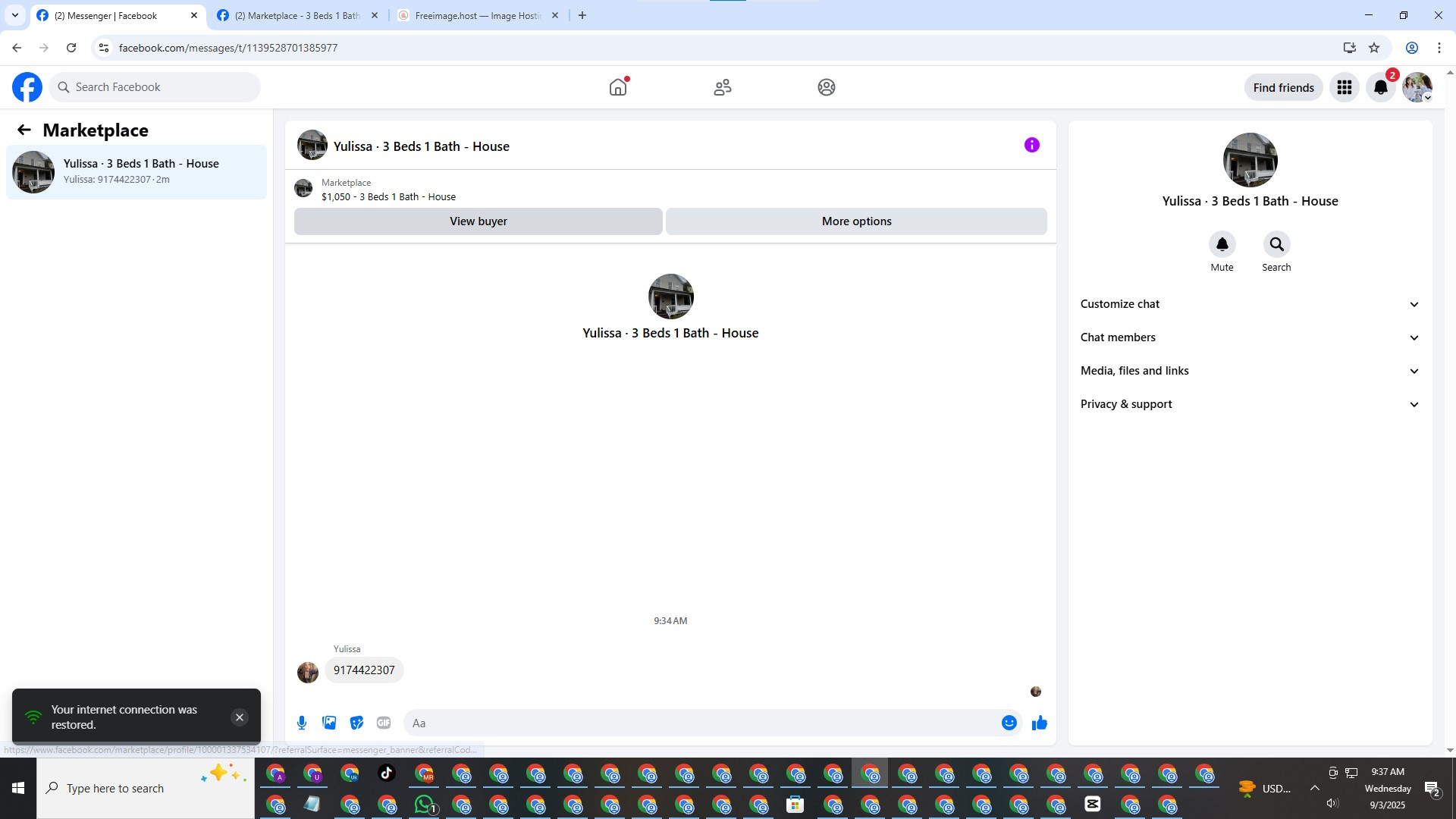
Task: Mute the conversation with the bell icon
Action: coord(1222,244)
